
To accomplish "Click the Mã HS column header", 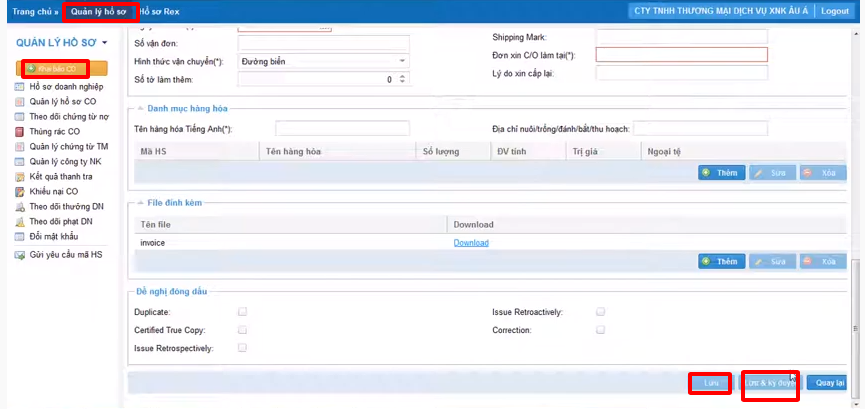I will point(197,151).
